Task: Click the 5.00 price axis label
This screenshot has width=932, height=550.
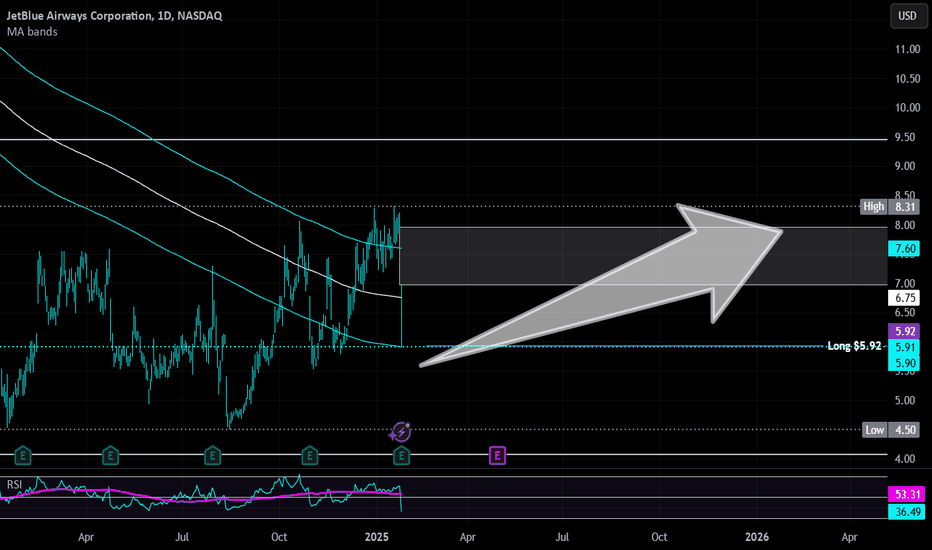Action: pos(905,400)
